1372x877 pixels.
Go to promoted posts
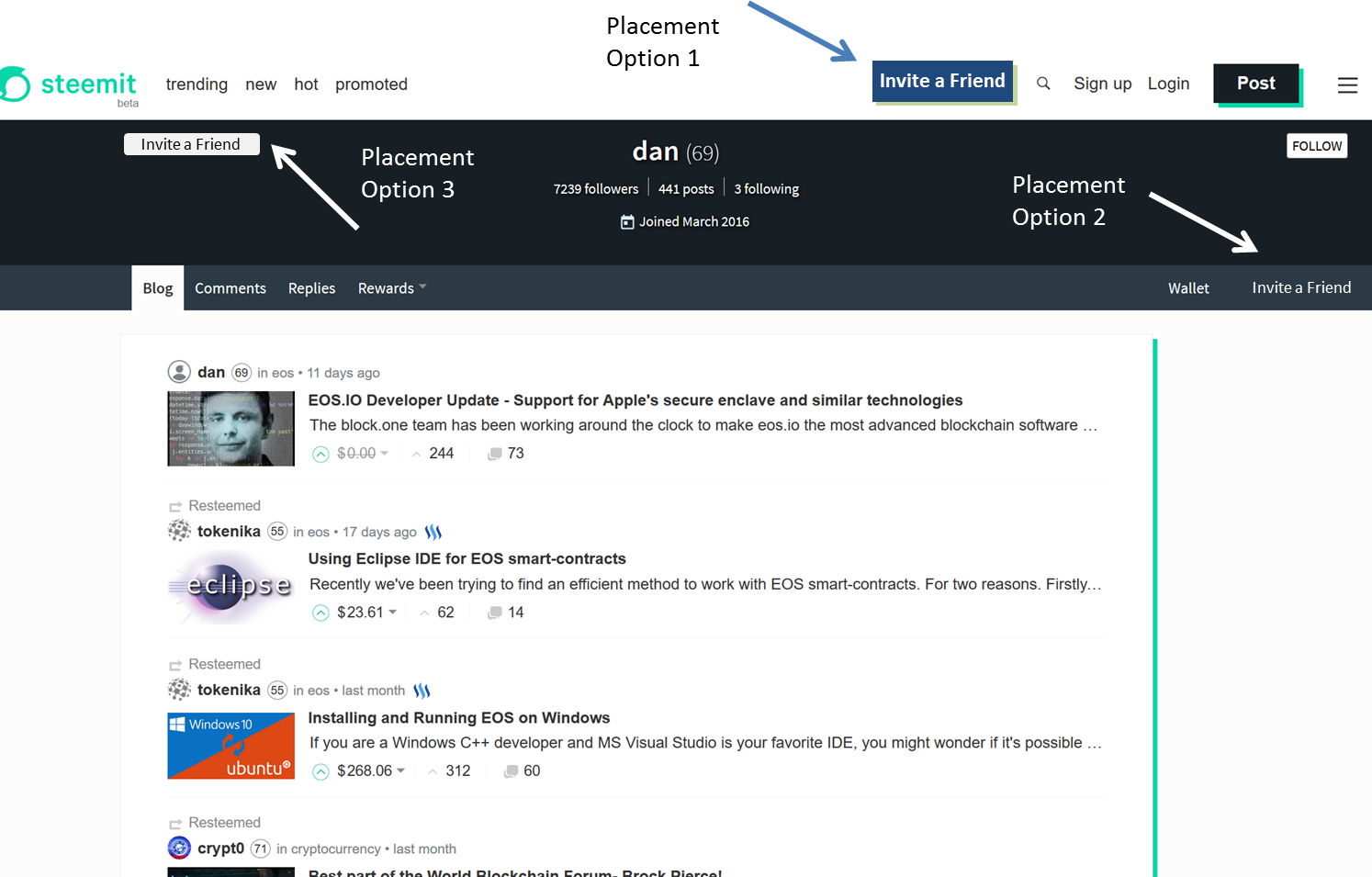coord(371,84)
